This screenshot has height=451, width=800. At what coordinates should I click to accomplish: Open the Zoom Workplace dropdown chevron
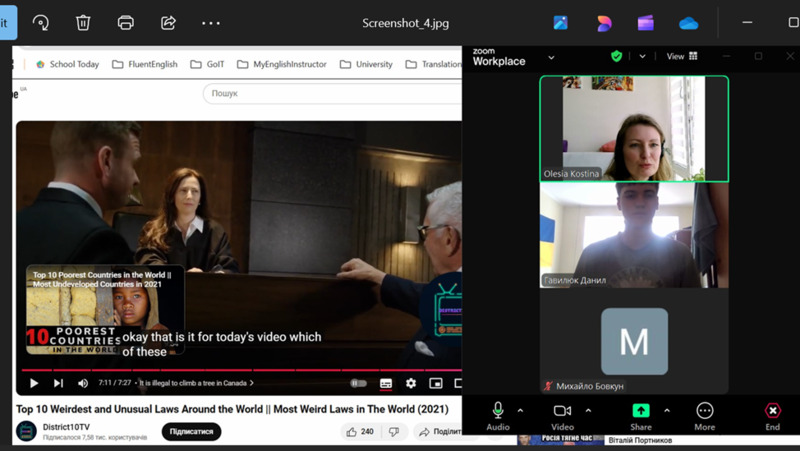coord(551,57)
